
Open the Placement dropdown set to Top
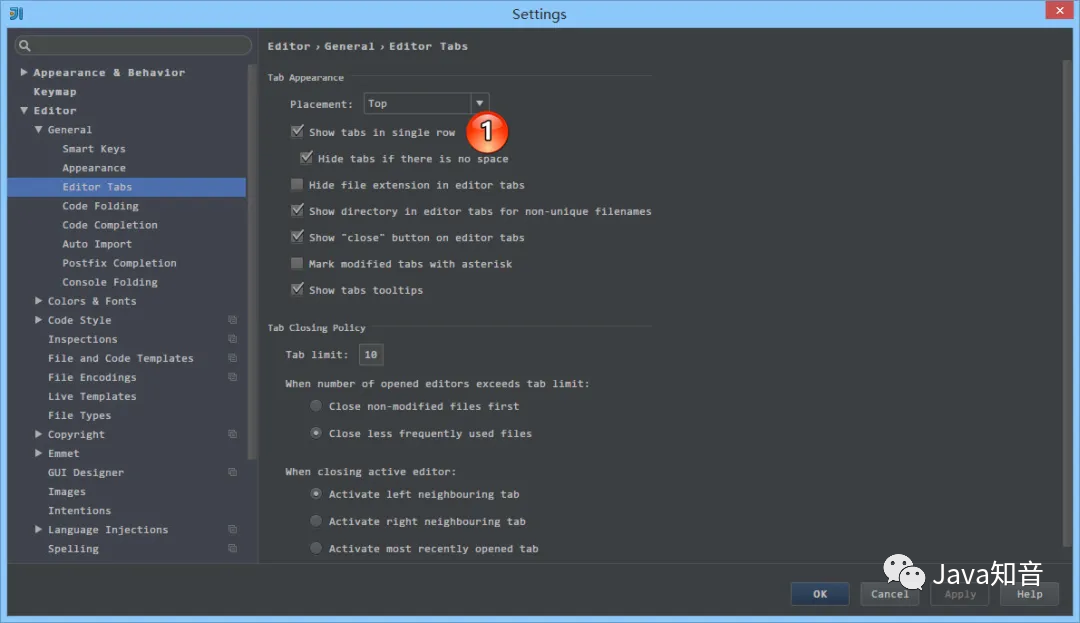tap(480, 103)
